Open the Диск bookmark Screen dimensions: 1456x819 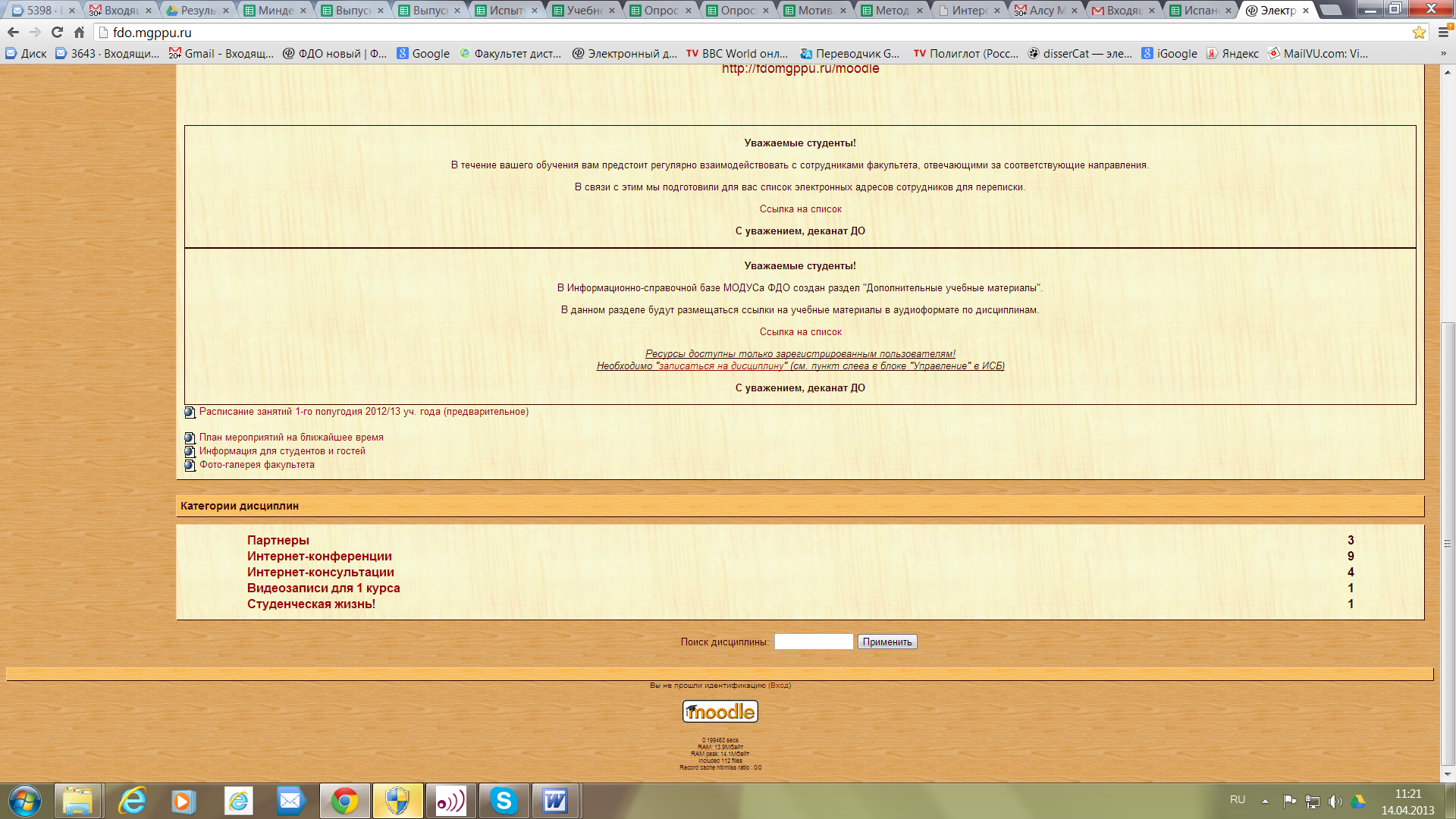tap(27, 54)
